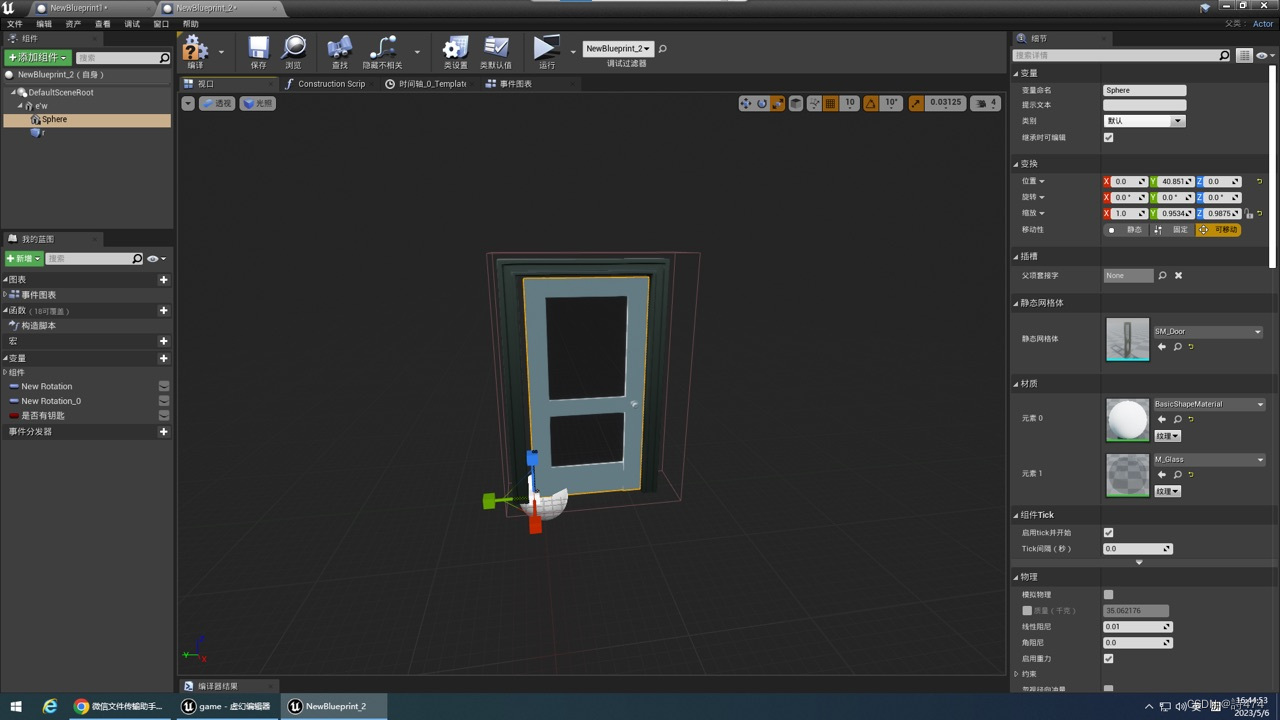Open the 文件 (File) menu
This screenshot has width=1280, height=720.
point(15,24)
